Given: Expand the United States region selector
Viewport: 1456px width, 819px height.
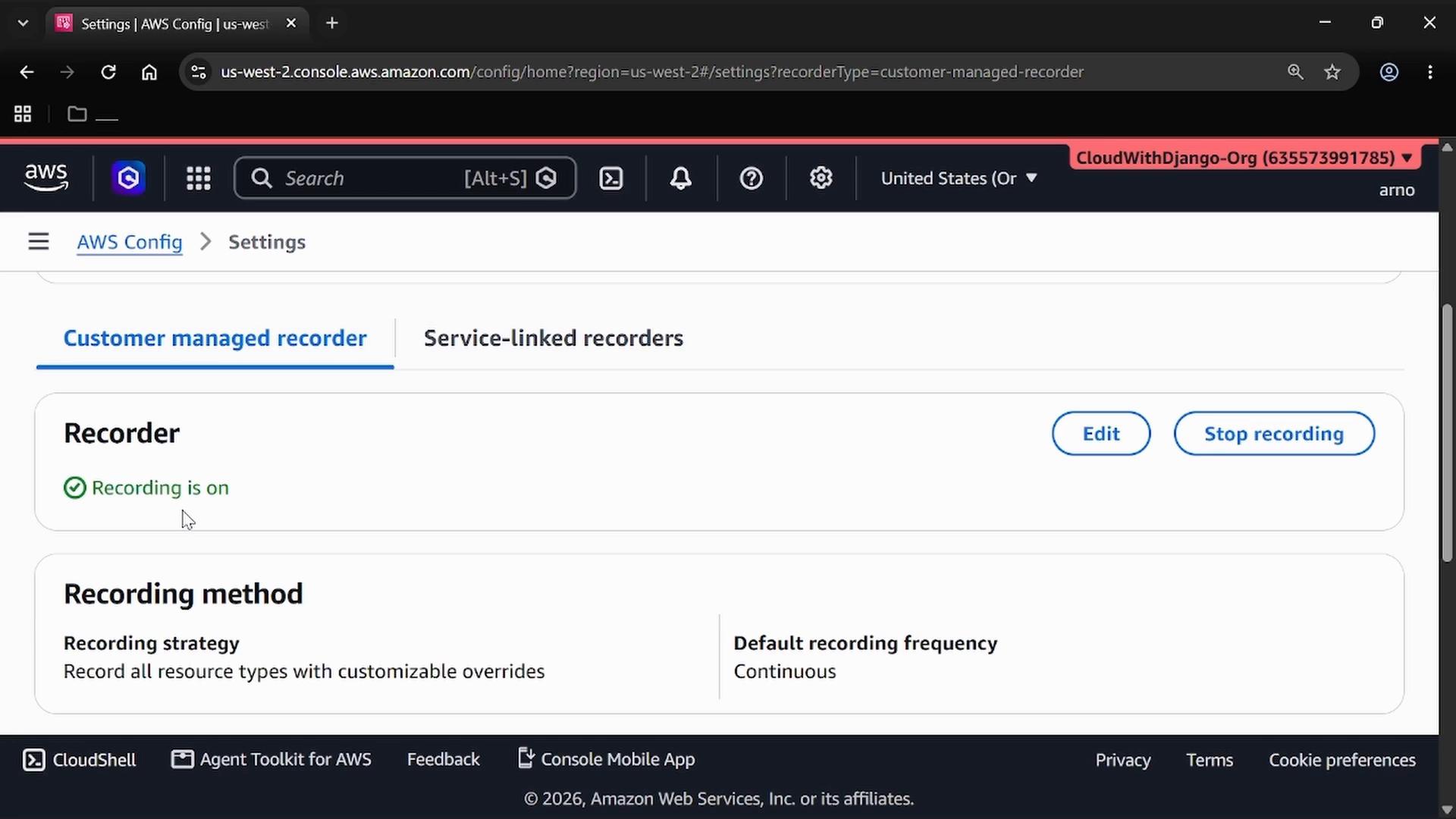Looking at the screenshot, I should 959,178.
